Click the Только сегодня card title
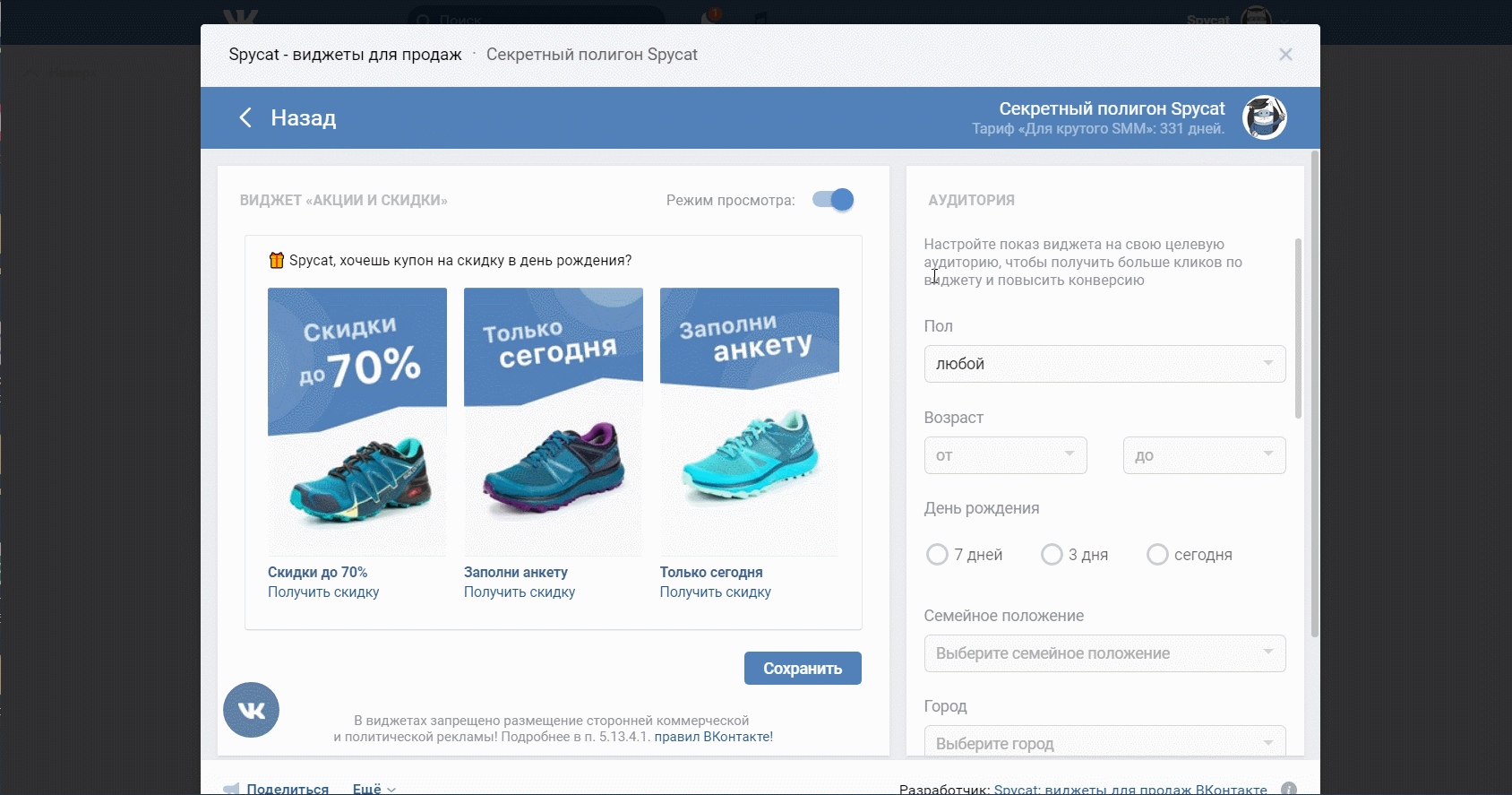 tap(711, 572)
